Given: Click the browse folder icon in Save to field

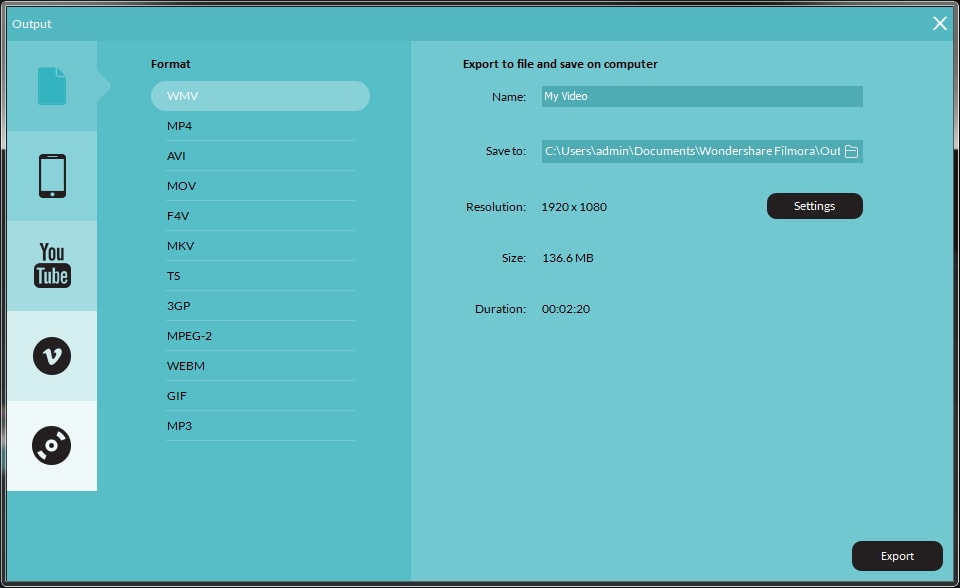Looking at the screenshot, I should tap(851, 151).
